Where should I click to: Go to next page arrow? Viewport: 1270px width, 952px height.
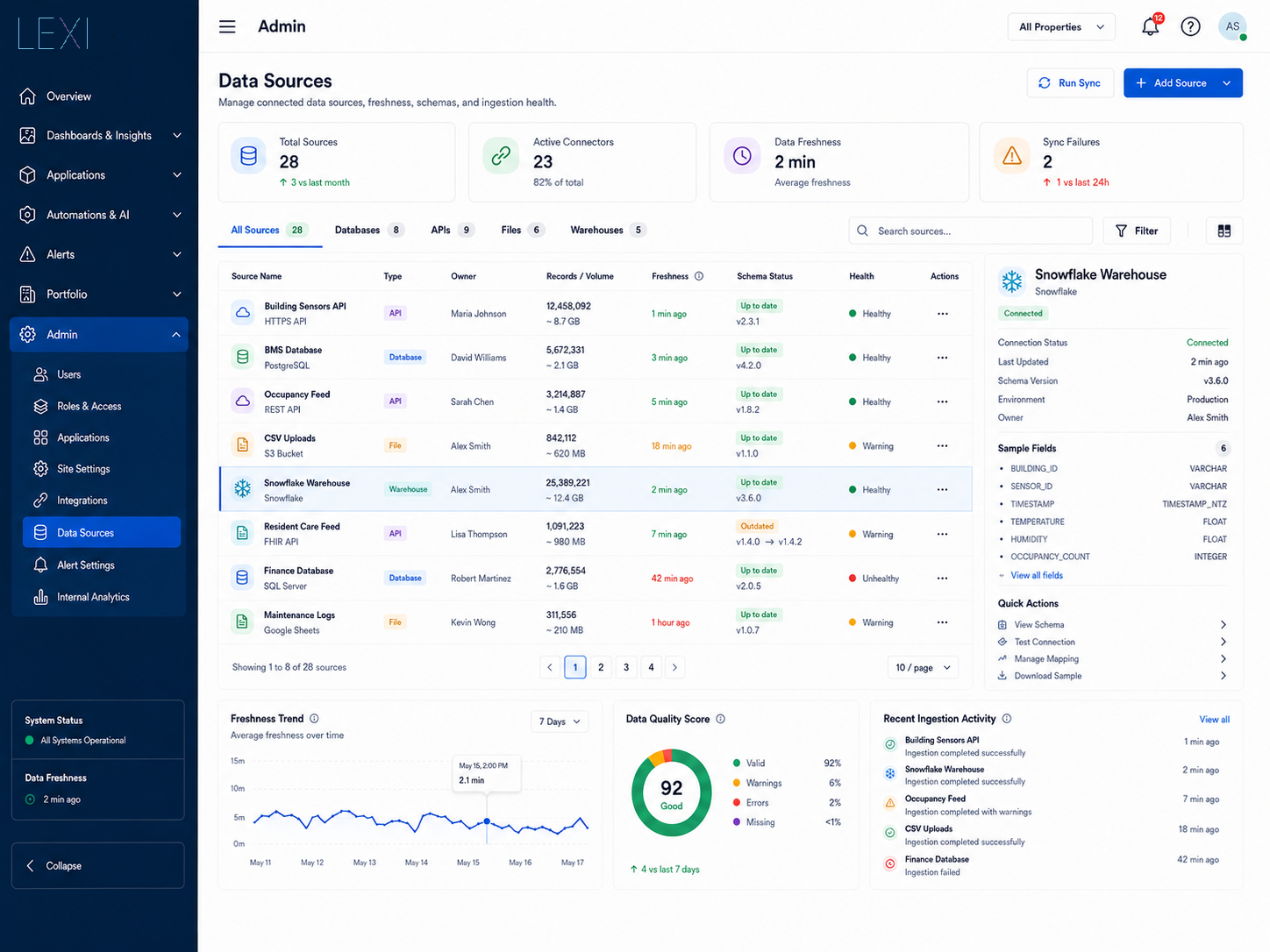coord(674,668)
